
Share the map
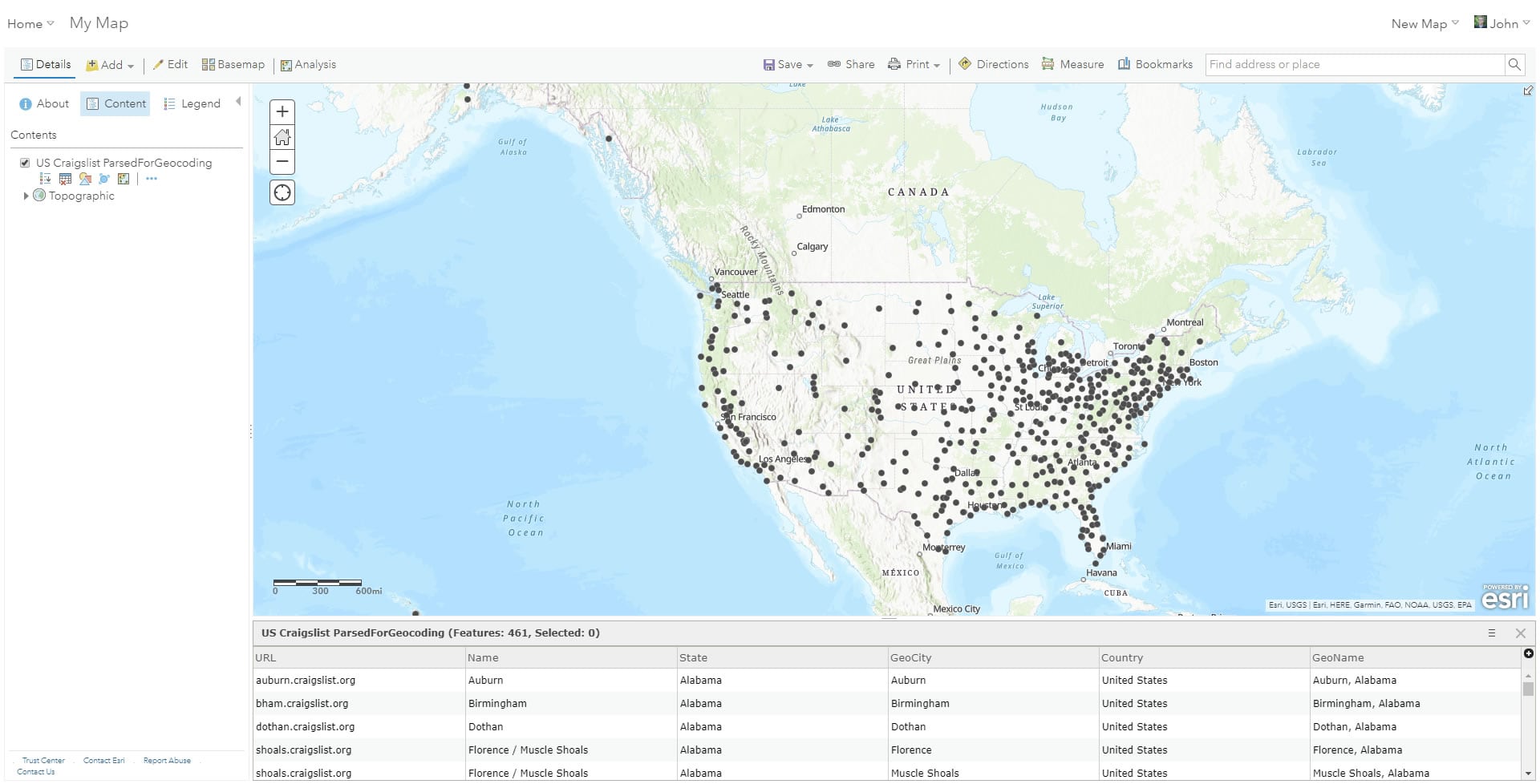pyautogui.click(x=851, y=64)
